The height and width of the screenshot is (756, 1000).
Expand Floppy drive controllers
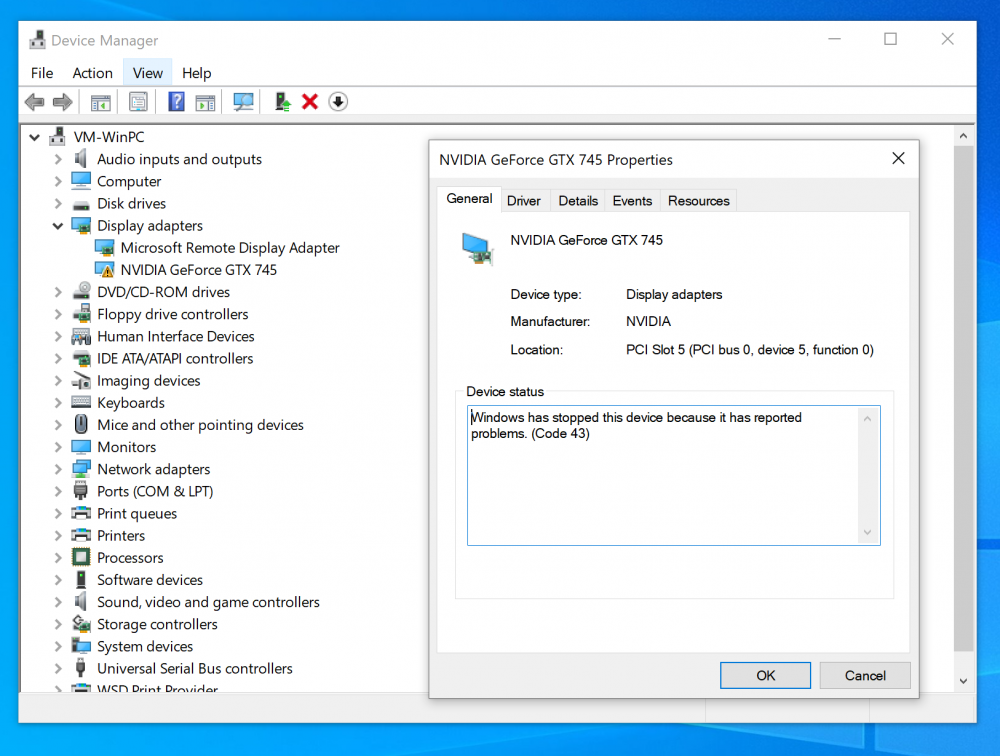coord(58,314)
